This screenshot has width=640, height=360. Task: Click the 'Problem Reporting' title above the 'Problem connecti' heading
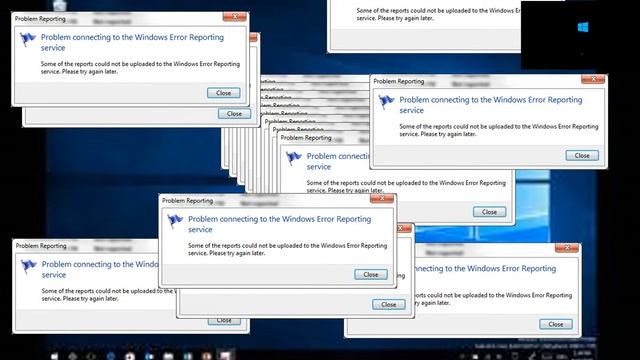tap(306, 138)
